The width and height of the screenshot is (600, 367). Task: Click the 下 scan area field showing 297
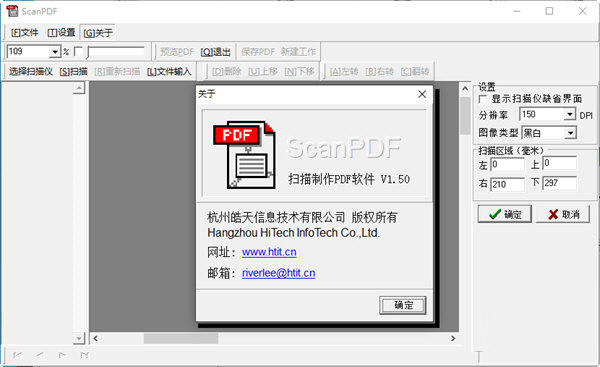click(x=559, y=183)
